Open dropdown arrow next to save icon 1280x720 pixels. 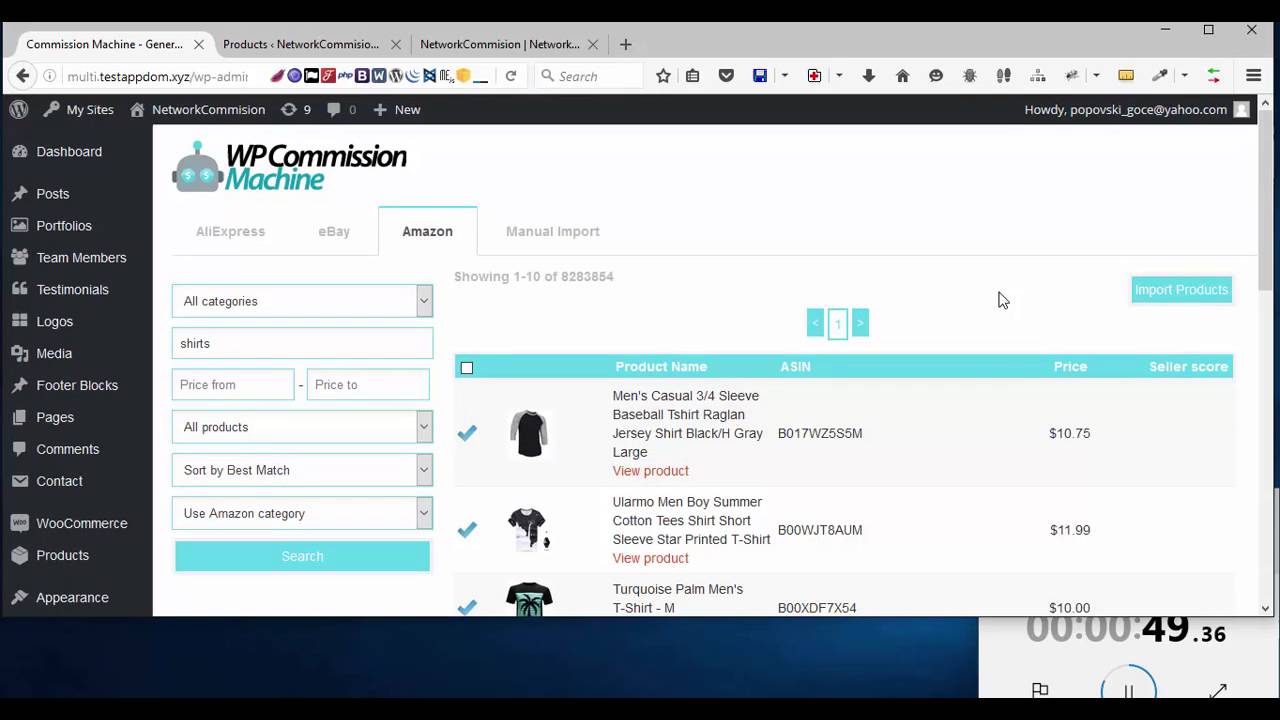(785, 76)
